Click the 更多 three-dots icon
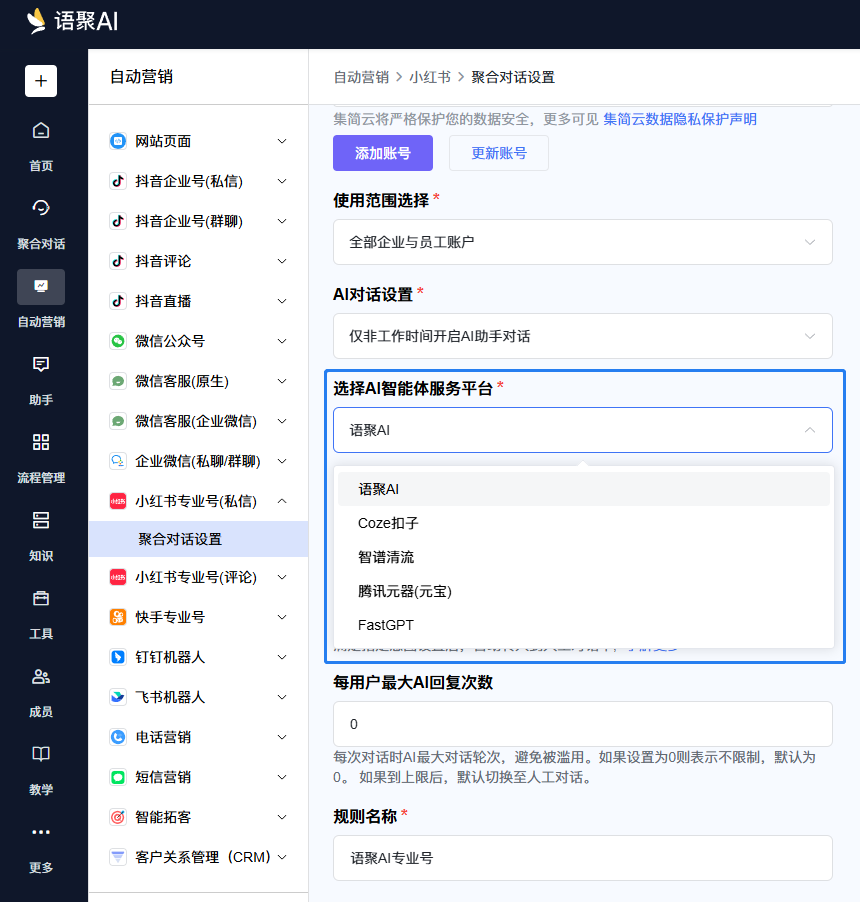 click(x=41, y=832)
